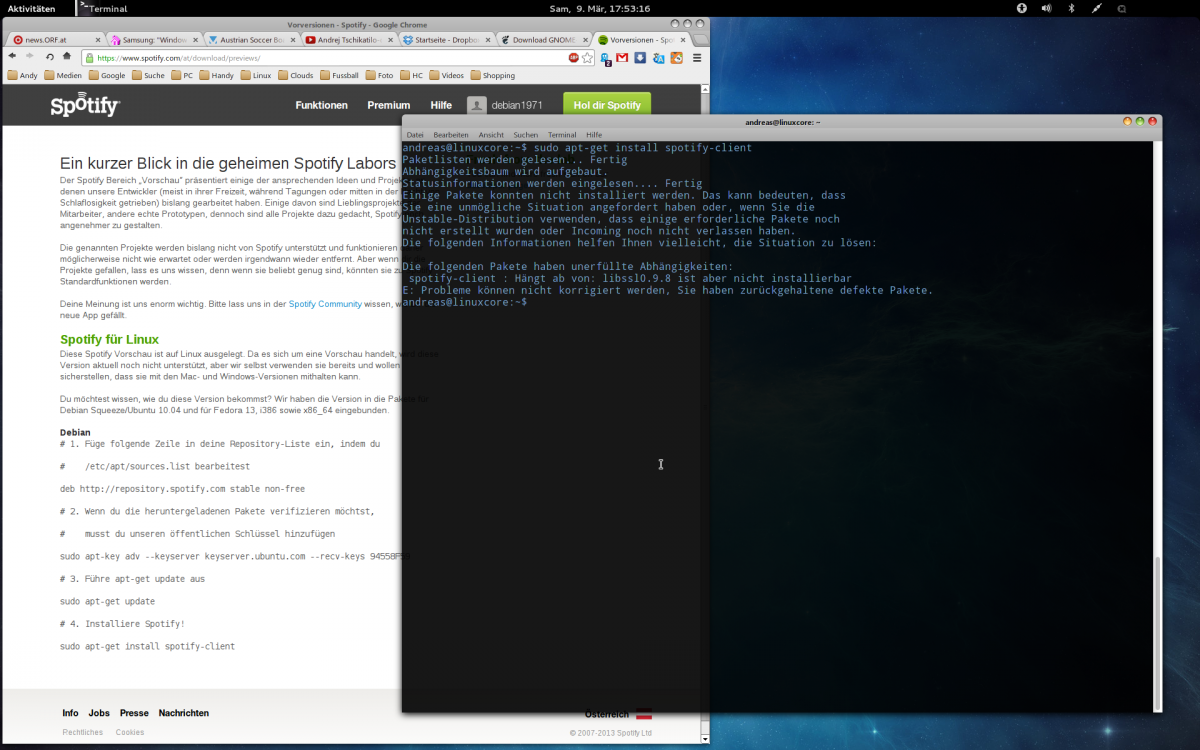Open Premium page on Spotify site
1200x750 pixels.
pyautogui.click(x=389, y=105)
